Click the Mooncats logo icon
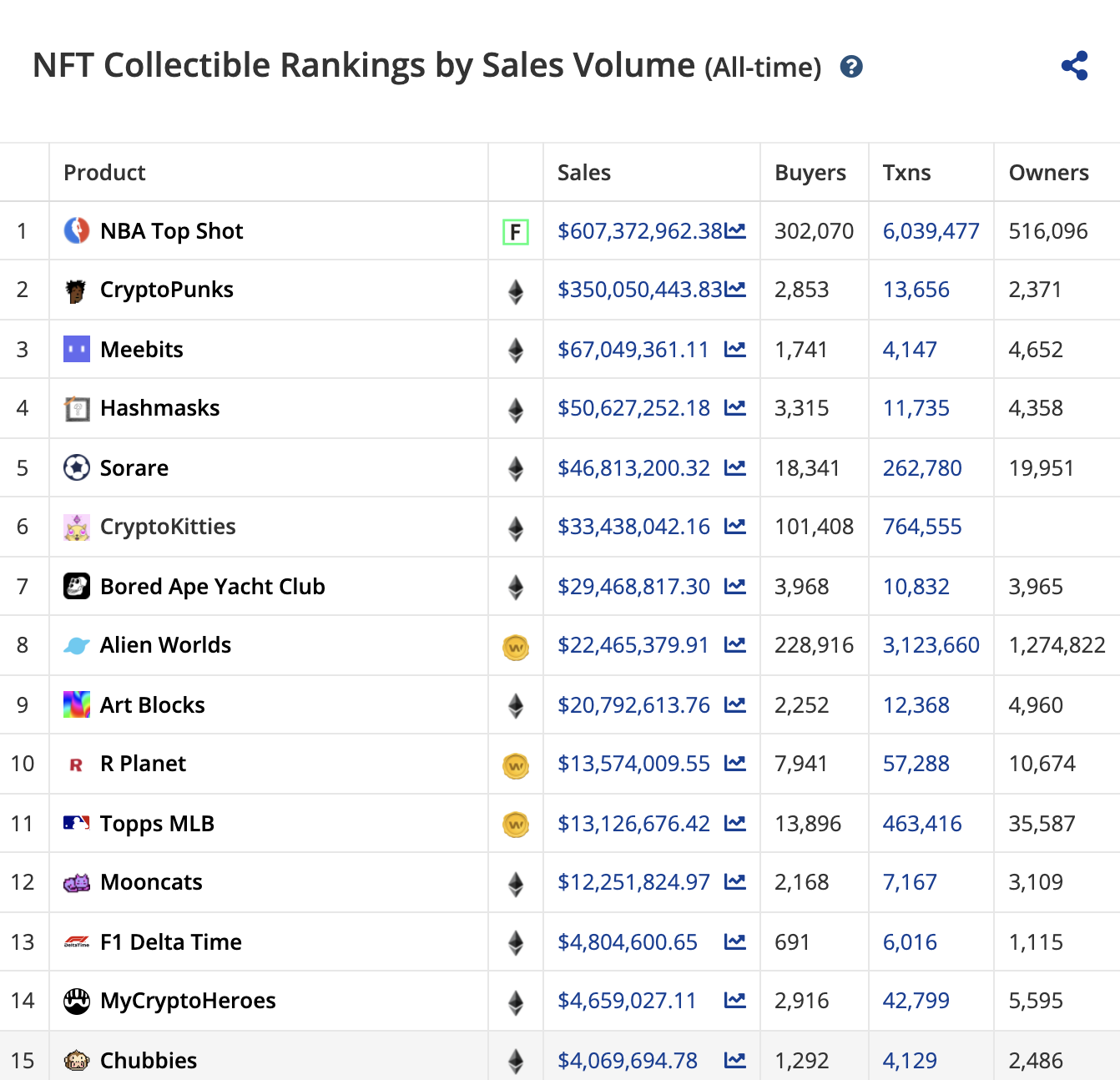Image resolution: width=1120 pixels, height=1080 pixels. click(77, 883)
